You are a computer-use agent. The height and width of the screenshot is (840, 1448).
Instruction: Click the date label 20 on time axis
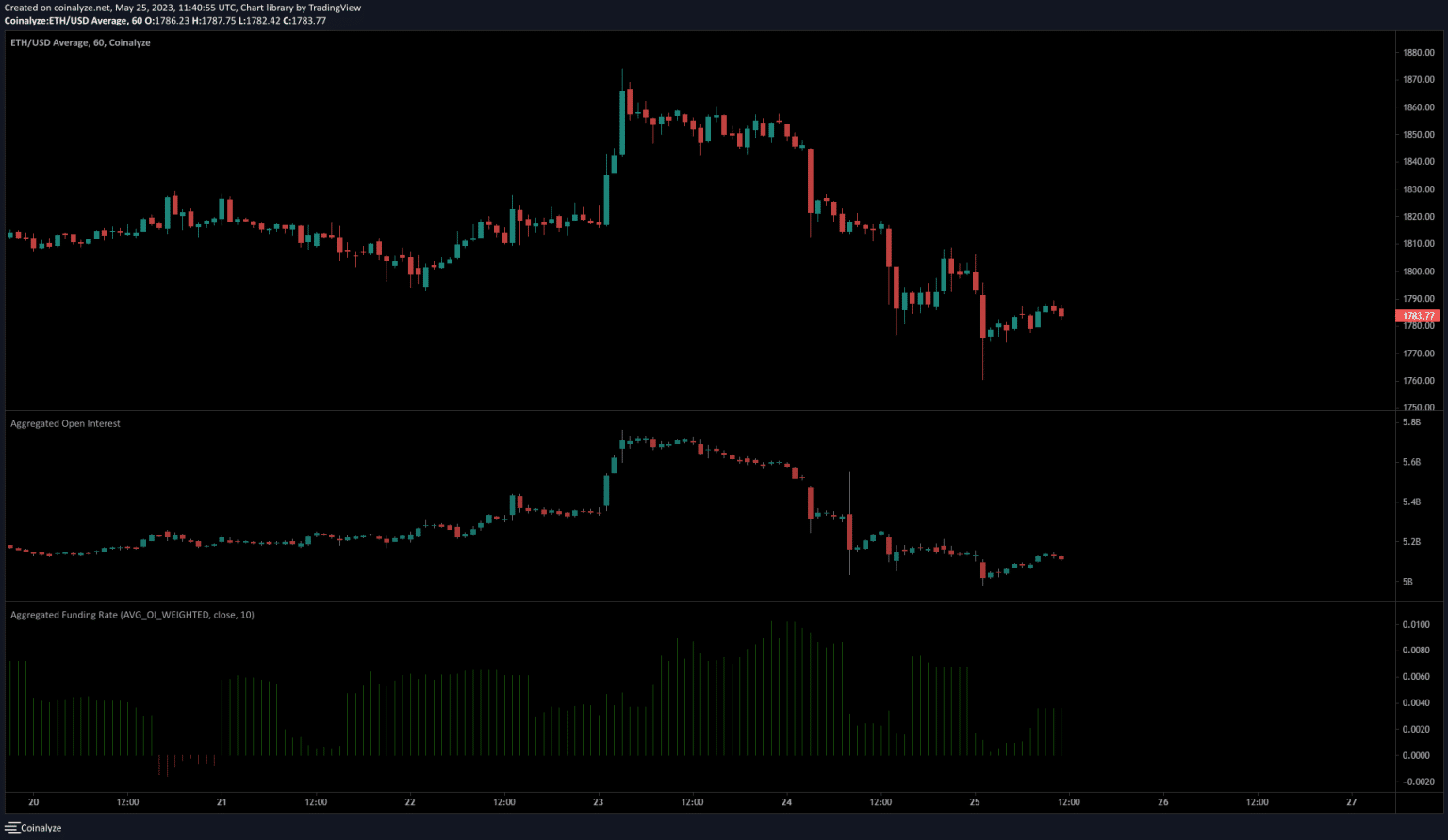(33, 802)
